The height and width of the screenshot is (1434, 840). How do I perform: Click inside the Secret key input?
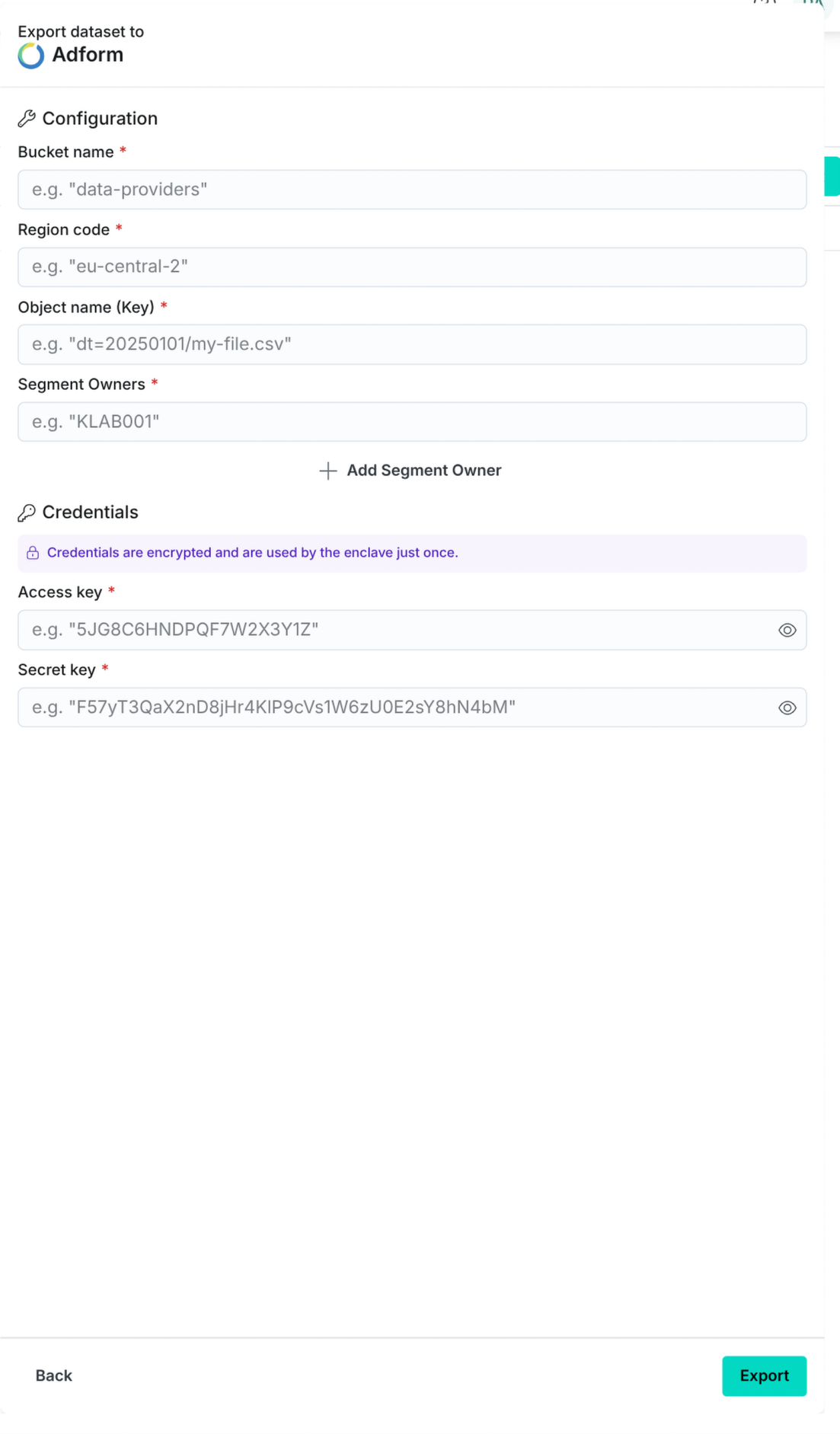tap(396, 707)
